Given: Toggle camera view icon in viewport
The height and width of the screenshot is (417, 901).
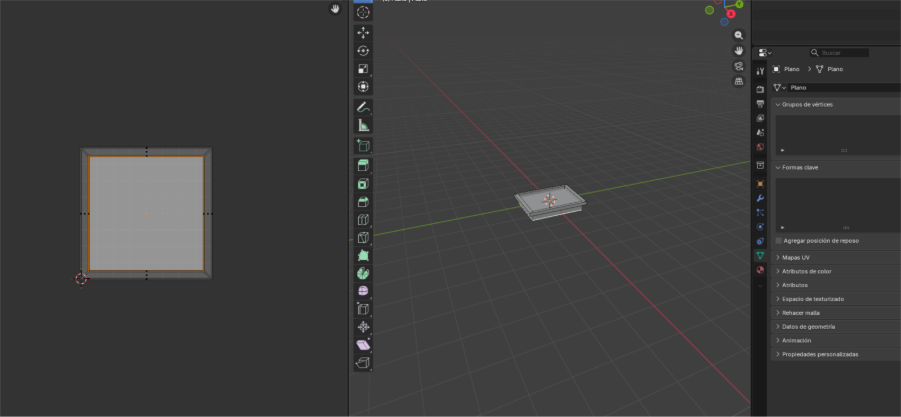Looking at the screenshot, I should click(739, 66).
